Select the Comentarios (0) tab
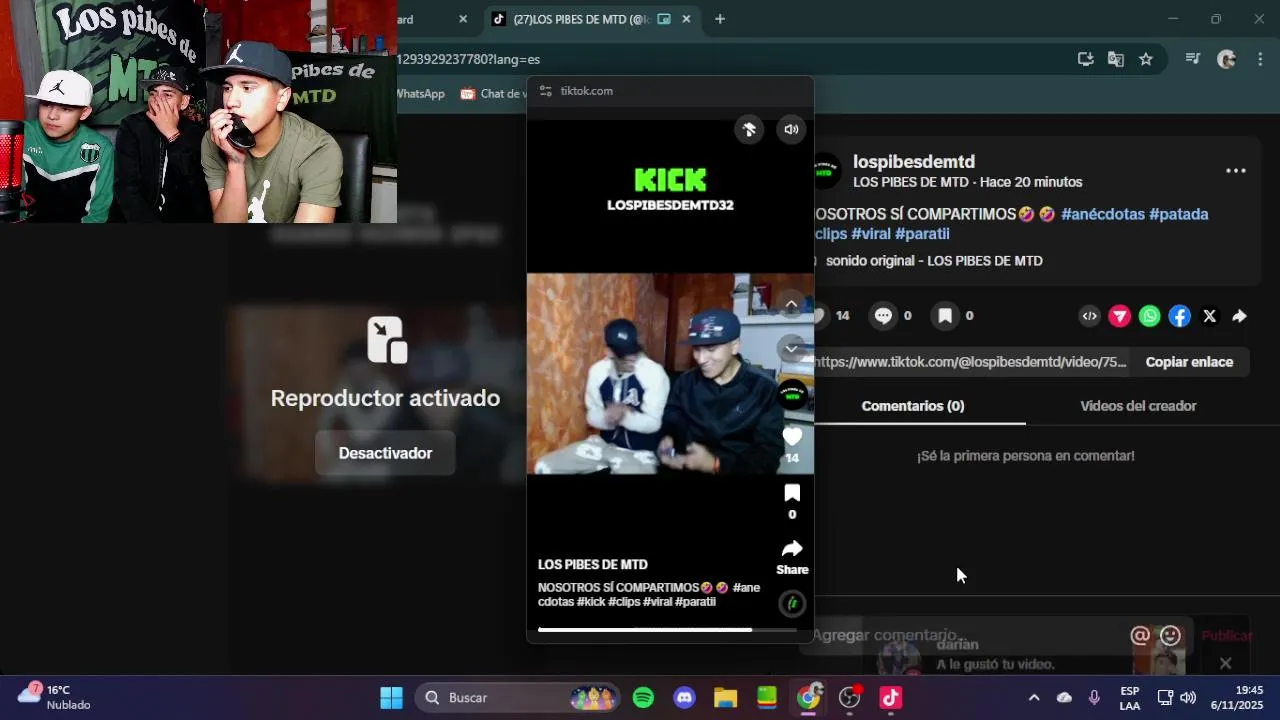This screenshot has height=720, width=1280. [913, 406]
